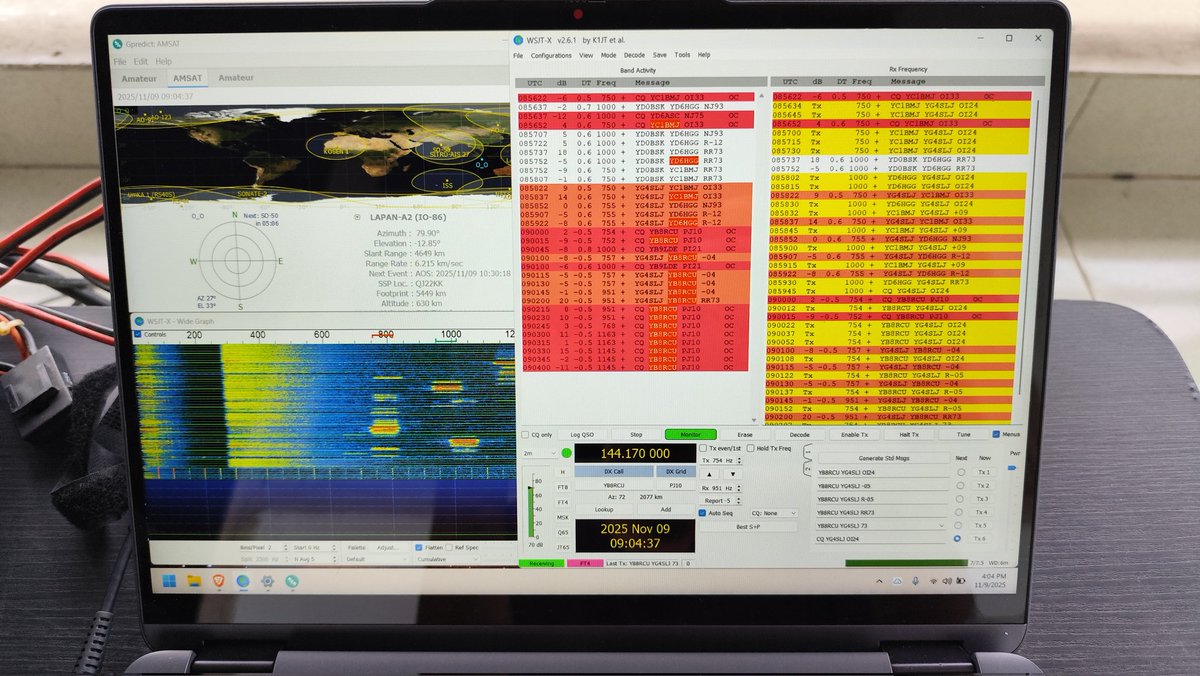The image size is (1200, 676).
Task: Switch to the AMSAT tab in Gpredict
Action: [186, 77]
